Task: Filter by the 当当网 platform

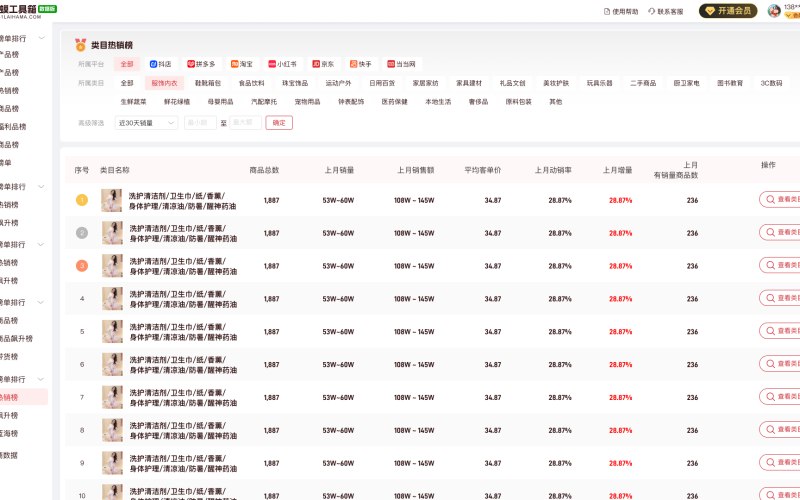Action: [x=401, y=64]
